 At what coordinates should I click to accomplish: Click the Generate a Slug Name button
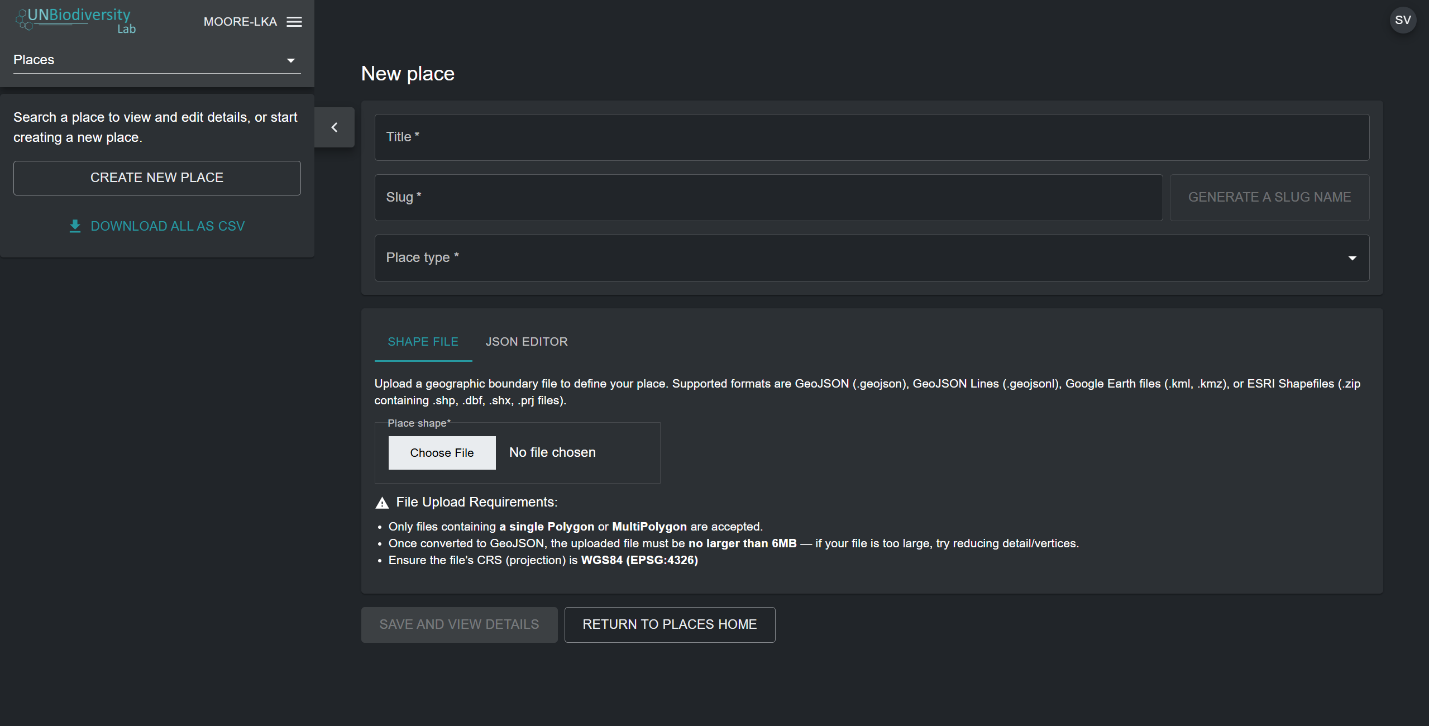coord(1269,197)
